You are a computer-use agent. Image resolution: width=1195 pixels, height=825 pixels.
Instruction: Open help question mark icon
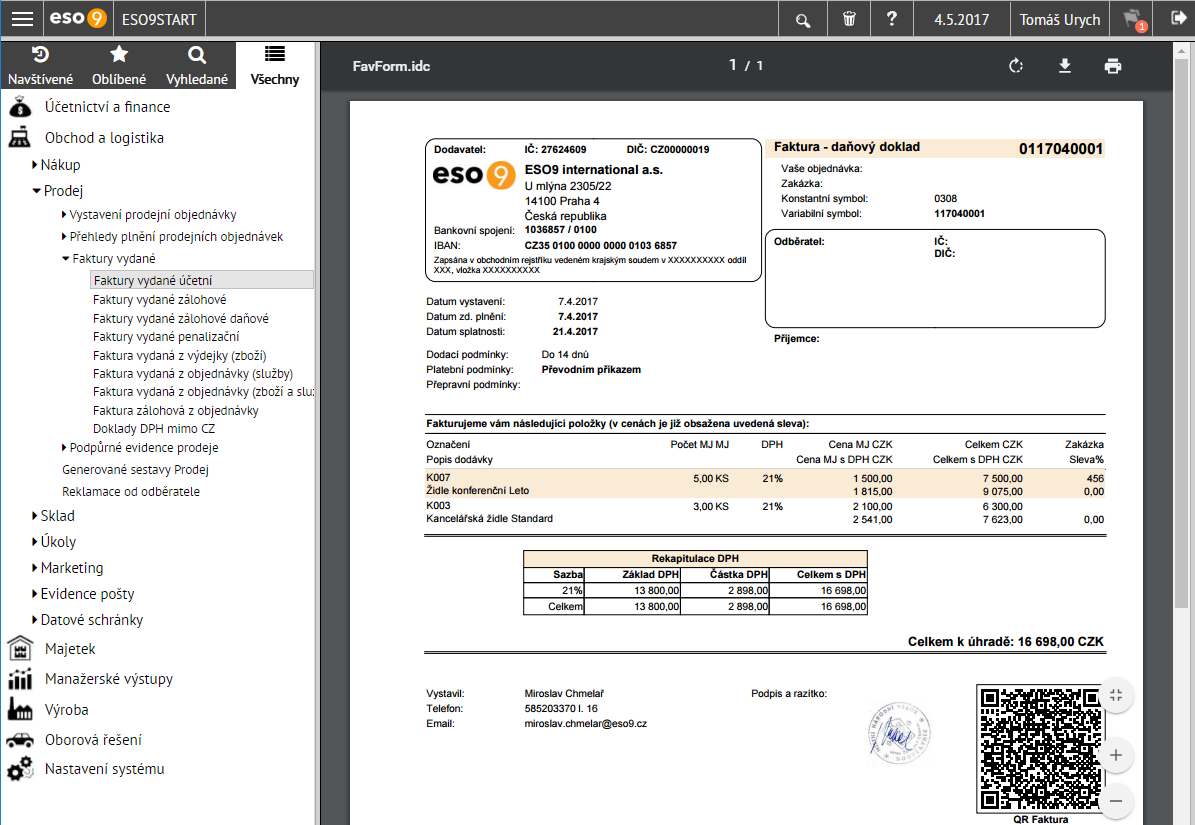[892, 18]
